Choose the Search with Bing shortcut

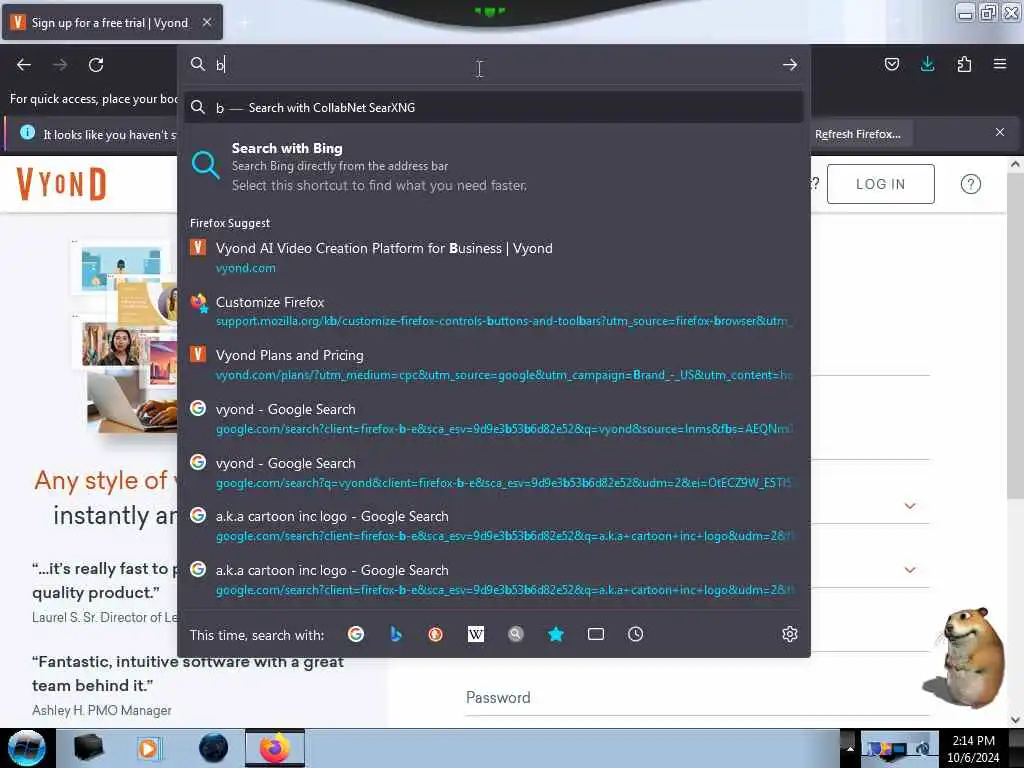(x=494, y=167)
